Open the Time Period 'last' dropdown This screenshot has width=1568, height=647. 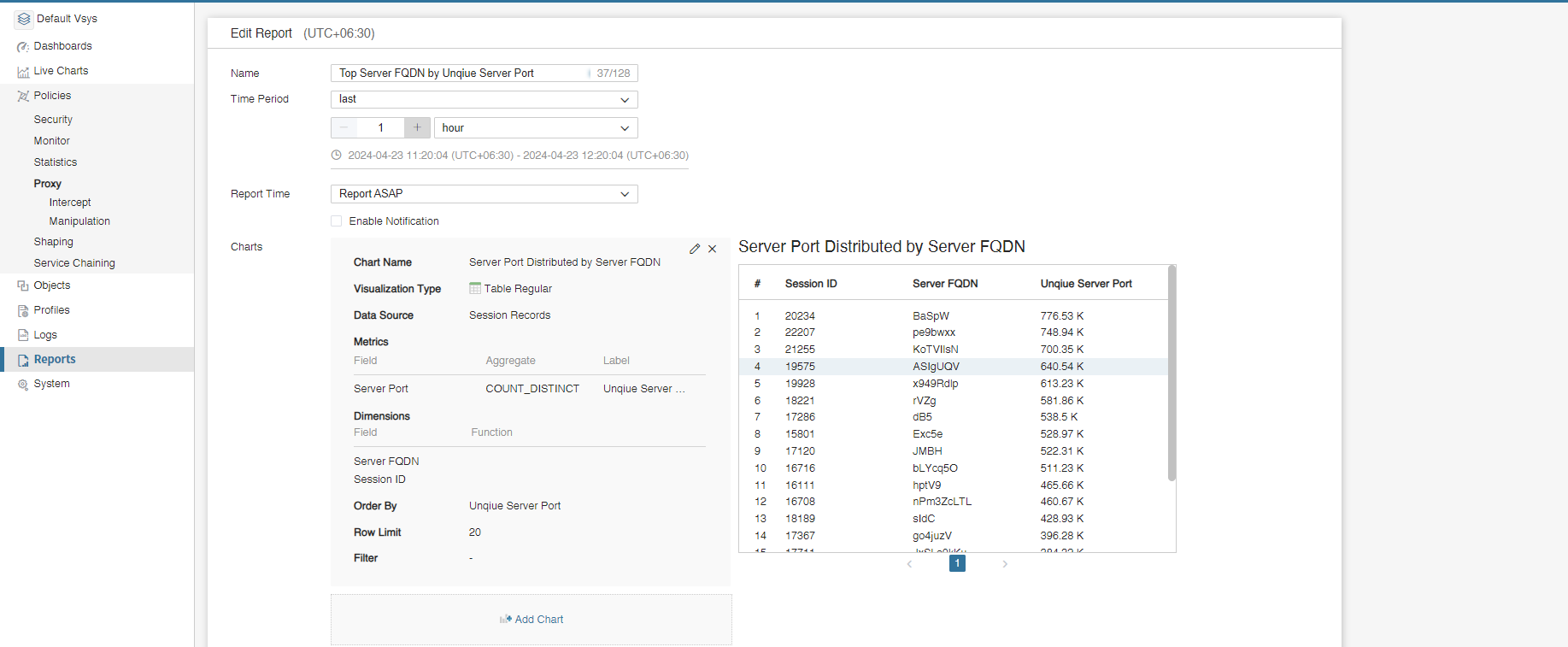click(484, 99)
